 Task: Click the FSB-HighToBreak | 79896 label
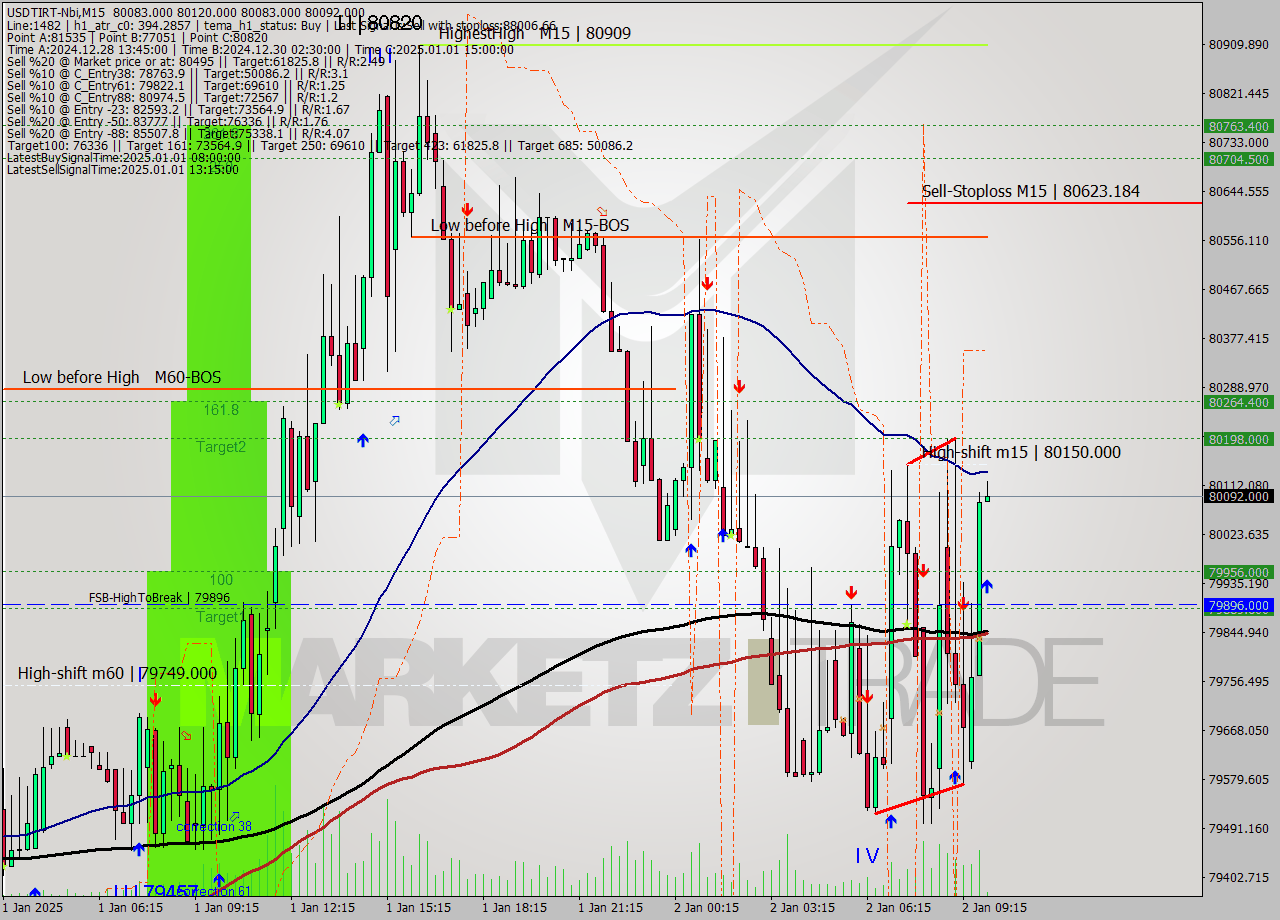(159, 598)
